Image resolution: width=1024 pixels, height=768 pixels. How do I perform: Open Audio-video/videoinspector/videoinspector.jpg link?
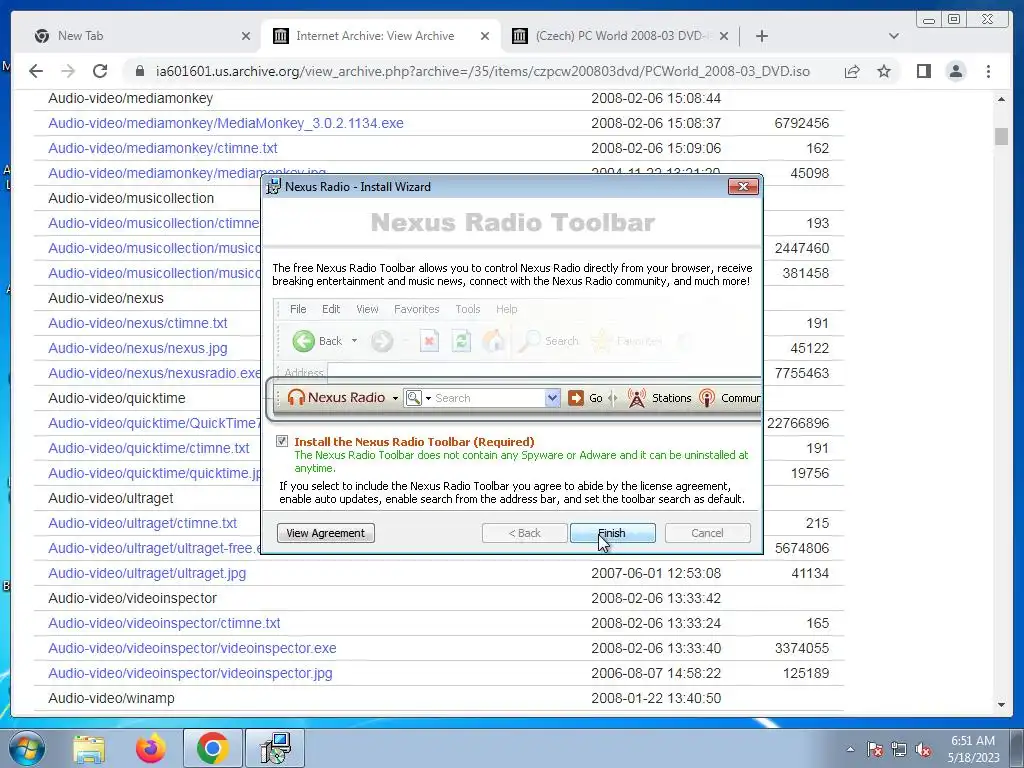pos(190,673)
